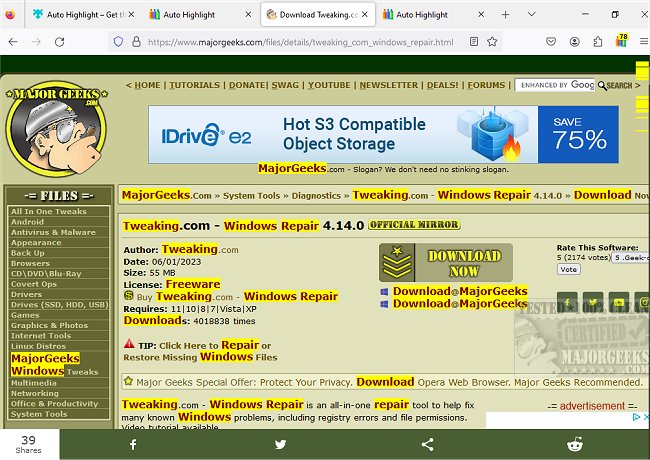
Task: Click the TIP Repair Windows Files link
Action: pos(200,351)
